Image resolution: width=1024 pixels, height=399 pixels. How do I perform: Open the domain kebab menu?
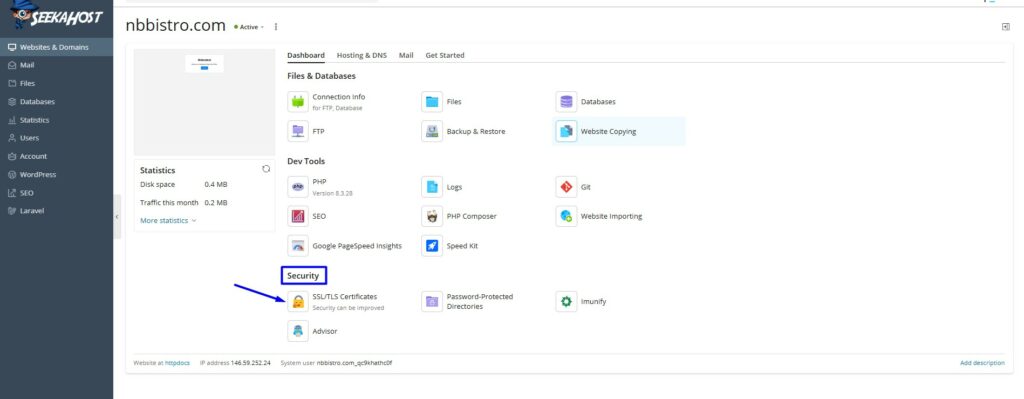click(276, 27)
